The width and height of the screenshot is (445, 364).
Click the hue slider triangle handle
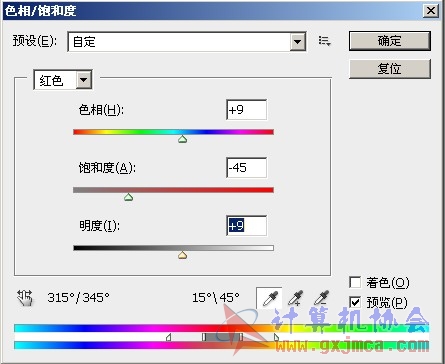[x=182, y=139]
